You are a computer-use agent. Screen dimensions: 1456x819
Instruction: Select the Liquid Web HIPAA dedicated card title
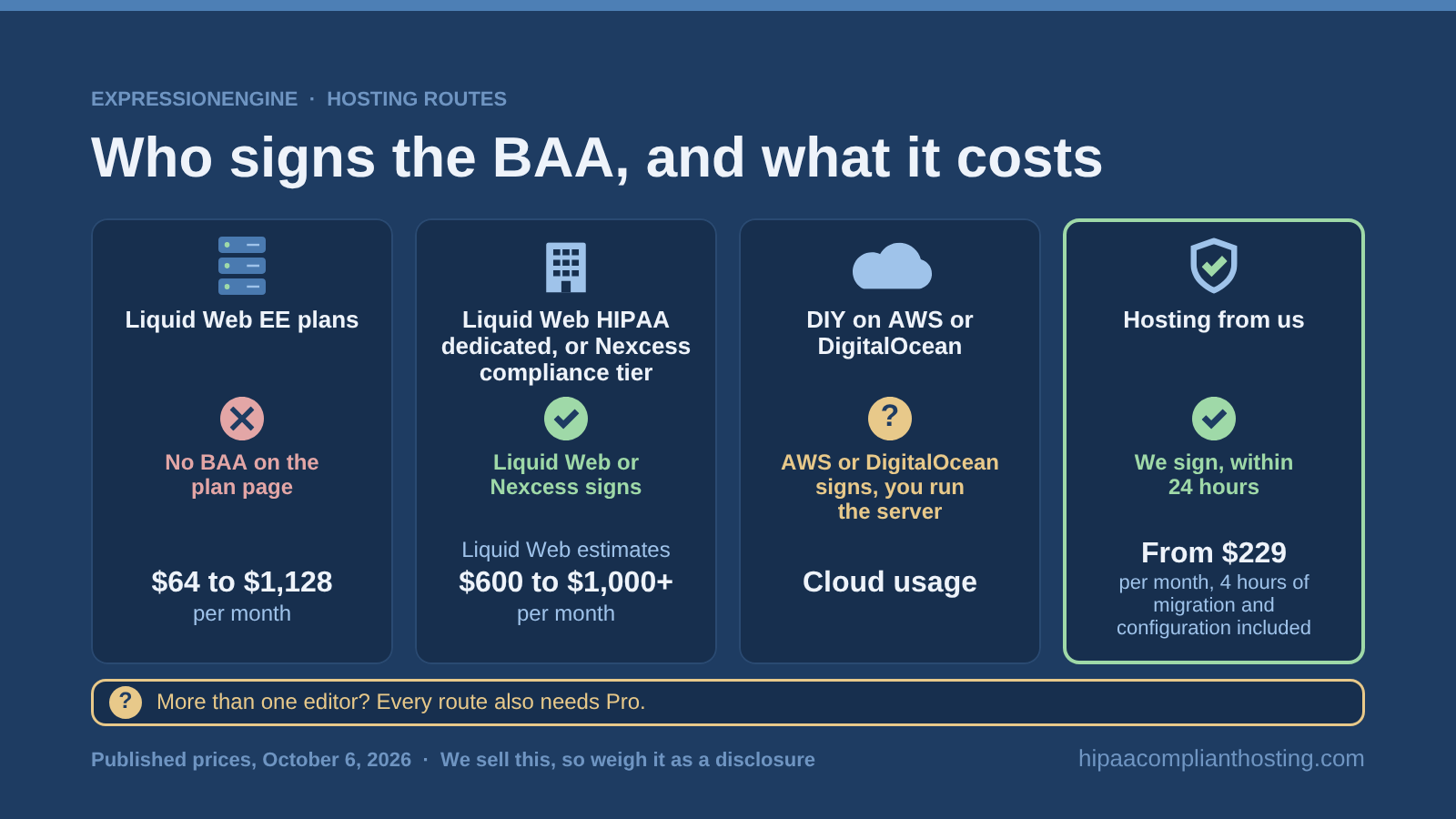566,346
